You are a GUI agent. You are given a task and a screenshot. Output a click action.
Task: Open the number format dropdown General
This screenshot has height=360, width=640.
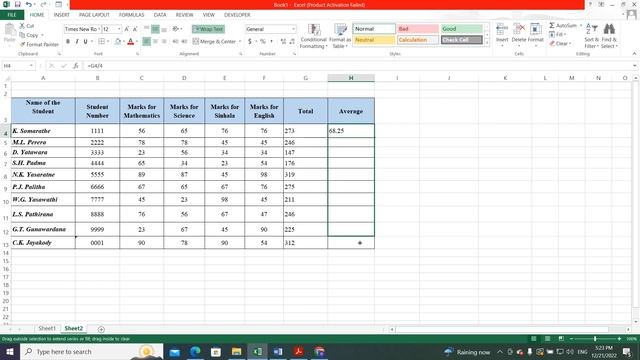pyautogui.click(x=293, y=29)
